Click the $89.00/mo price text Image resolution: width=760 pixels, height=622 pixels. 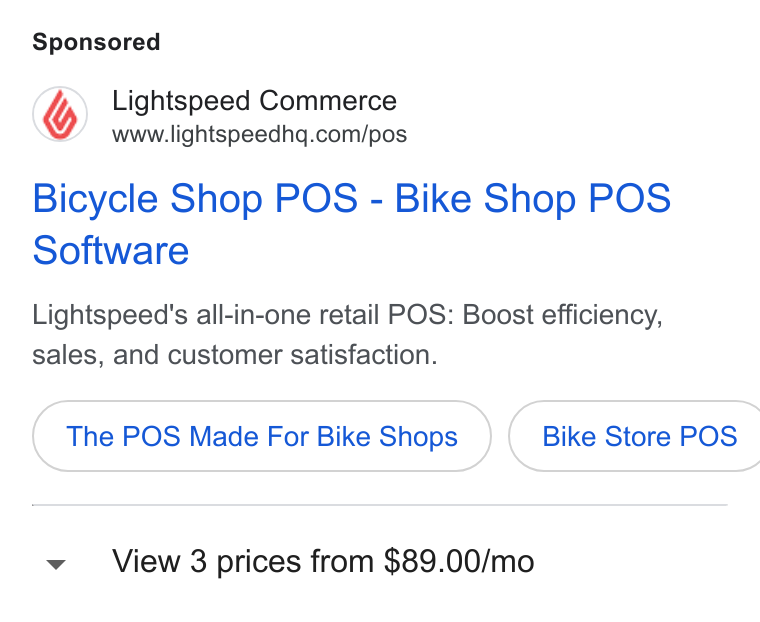(459, 562)
